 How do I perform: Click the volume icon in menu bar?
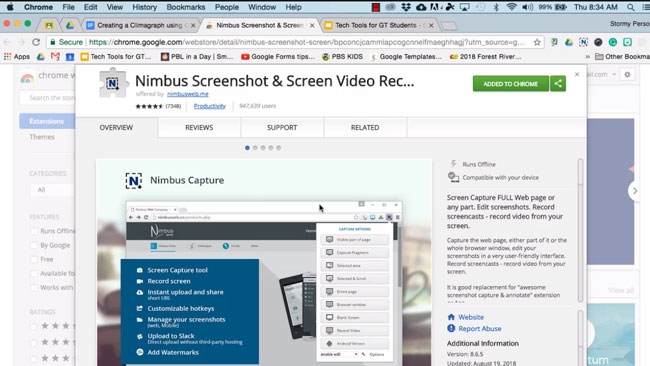coord(527,7)
